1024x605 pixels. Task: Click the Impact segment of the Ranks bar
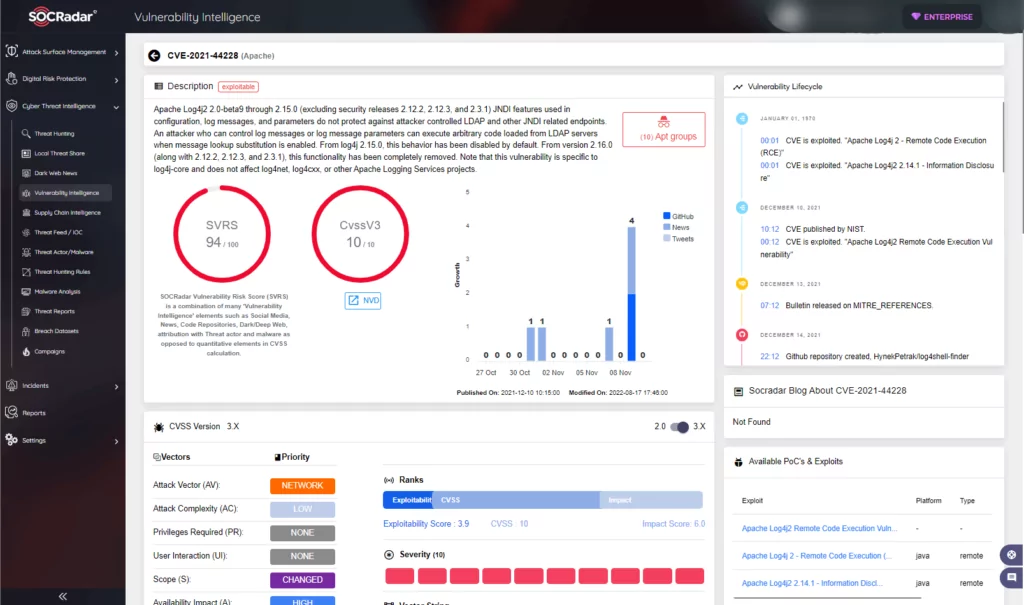[x=651, y=500]
